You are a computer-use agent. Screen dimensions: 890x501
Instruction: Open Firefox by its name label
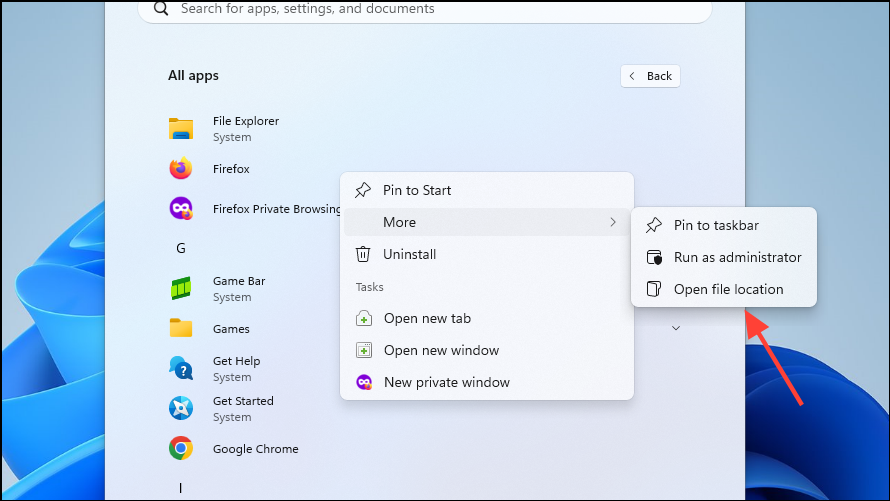pos(231,169)
